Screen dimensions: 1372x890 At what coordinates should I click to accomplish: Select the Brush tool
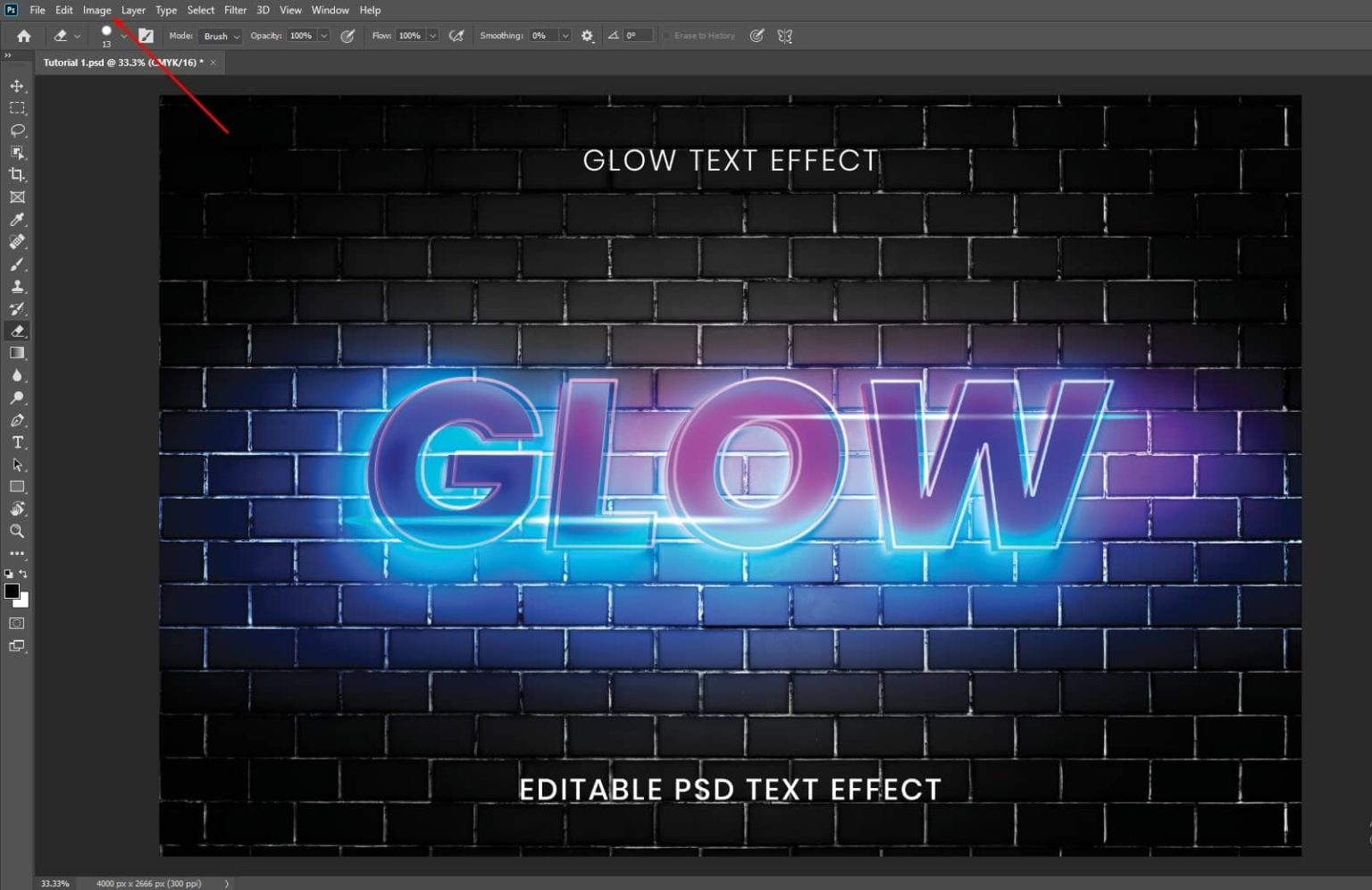tap(17, 264)
